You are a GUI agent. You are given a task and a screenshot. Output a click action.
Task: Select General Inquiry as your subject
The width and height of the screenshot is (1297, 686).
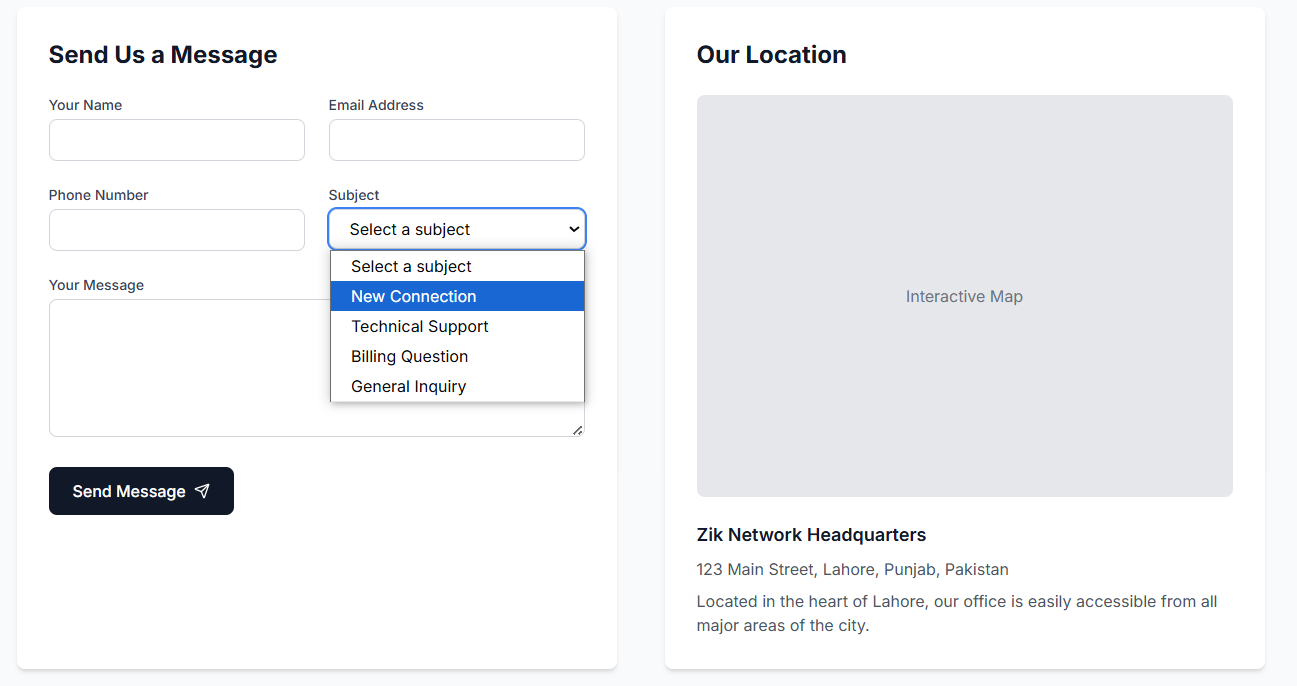[x=408, y=386]
